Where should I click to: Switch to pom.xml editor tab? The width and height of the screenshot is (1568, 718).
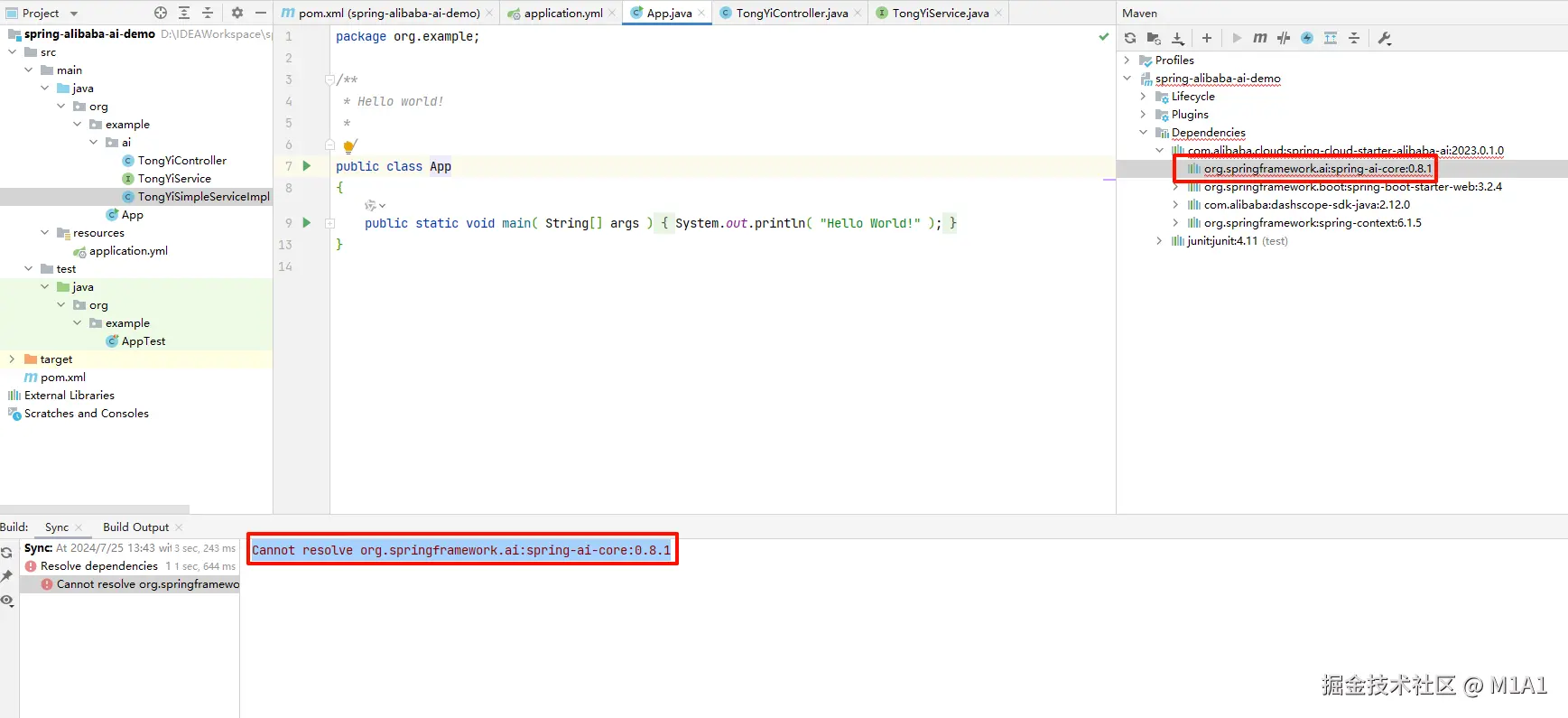(388, 13)
